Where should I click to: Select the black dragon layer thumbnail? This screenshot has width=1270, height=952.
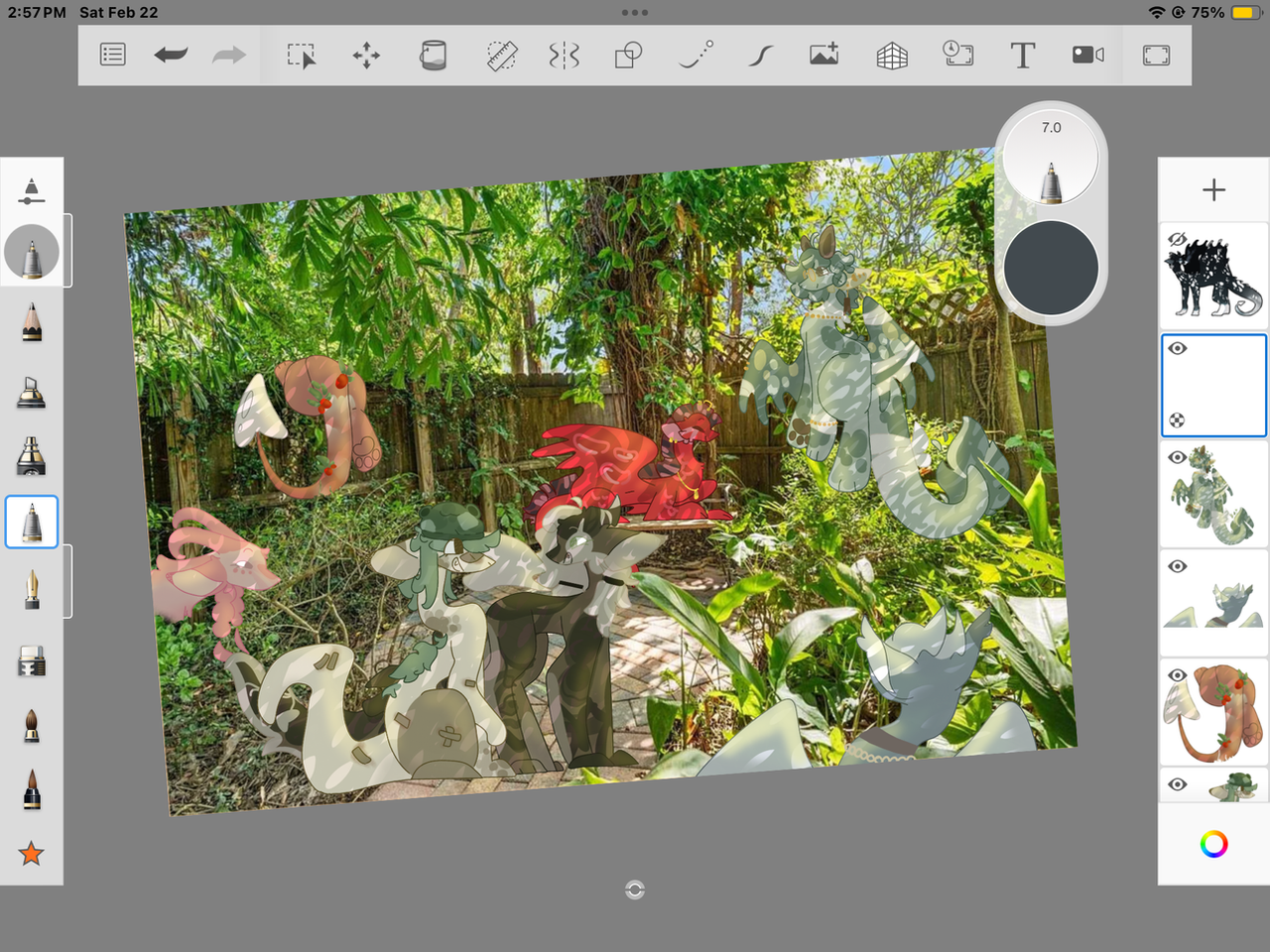click(x=1214, y=277)
